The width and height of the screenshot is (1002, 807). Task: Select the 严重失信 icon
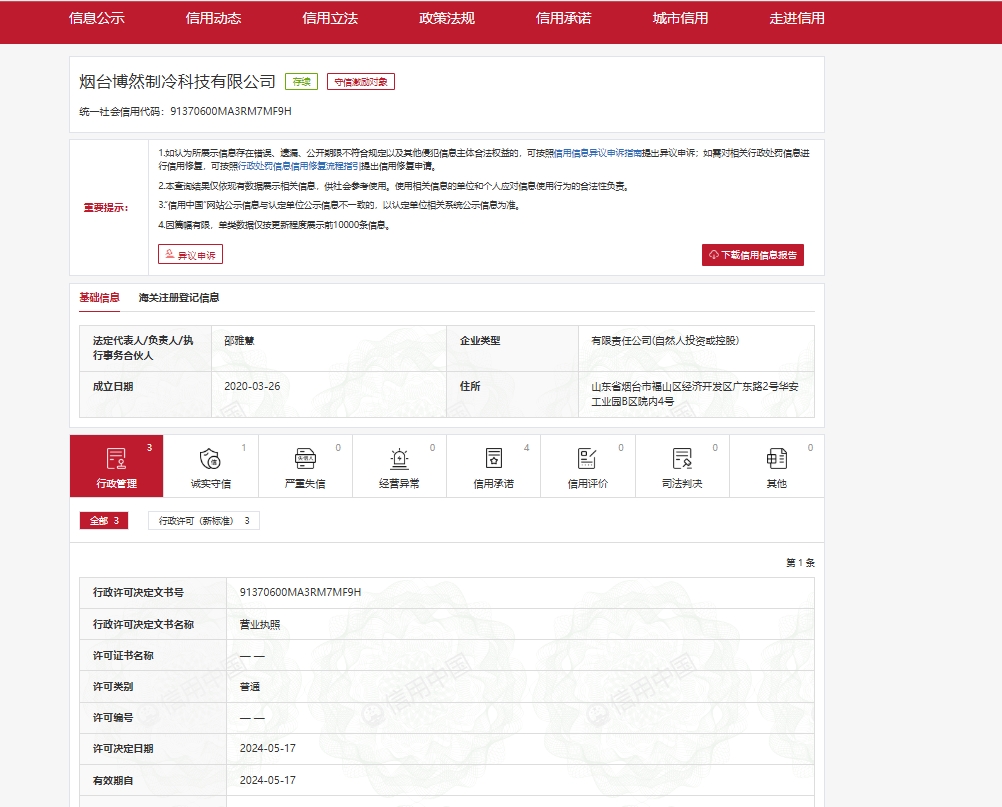305,458
